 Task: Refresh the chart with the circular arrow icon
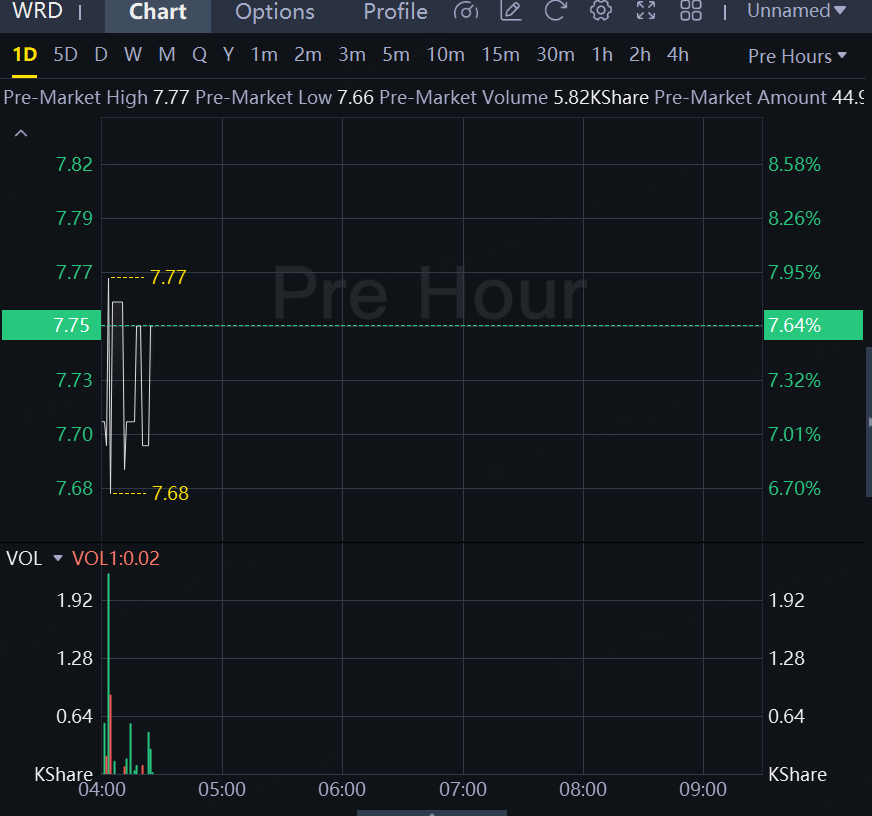pyautogui.click(x=556, y=11)
